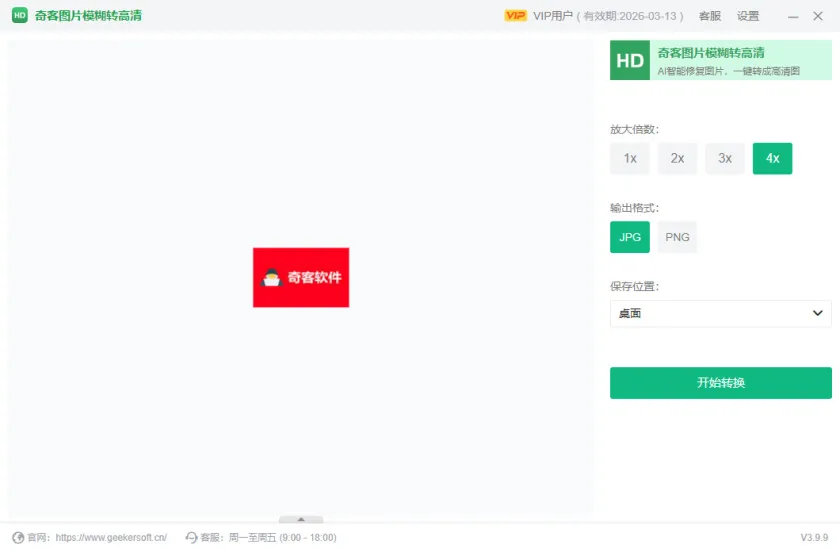Open the geekersoft.cn website link
840x552 pixels.
(x=111, y=538)
